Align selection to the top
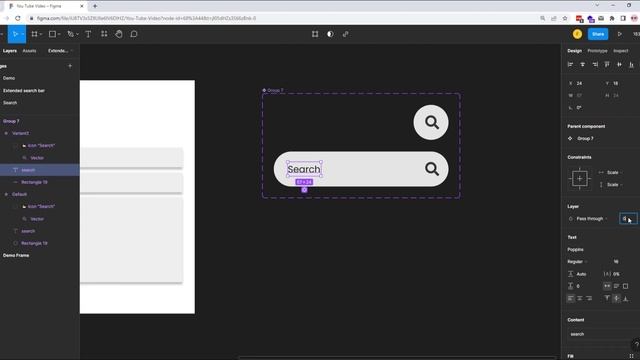 [x=607, y=64]
